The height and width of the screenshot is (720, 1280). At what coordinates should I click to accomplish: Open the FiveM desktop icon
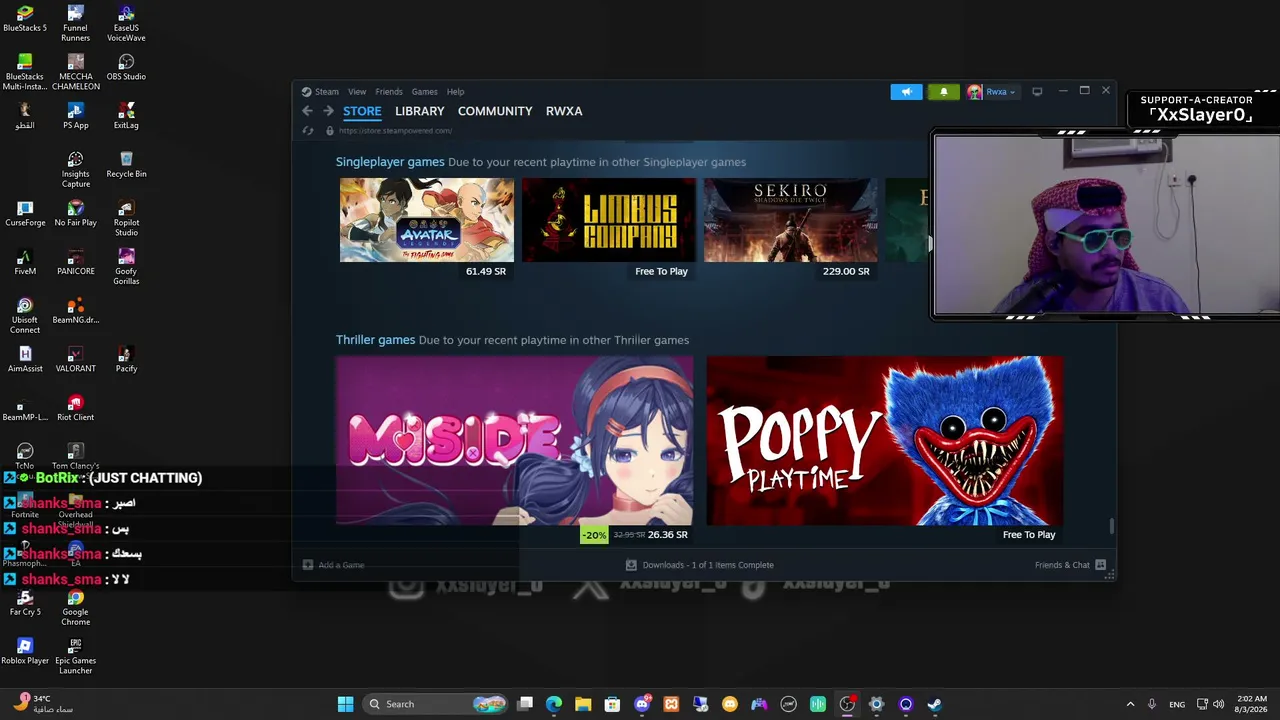25,262
